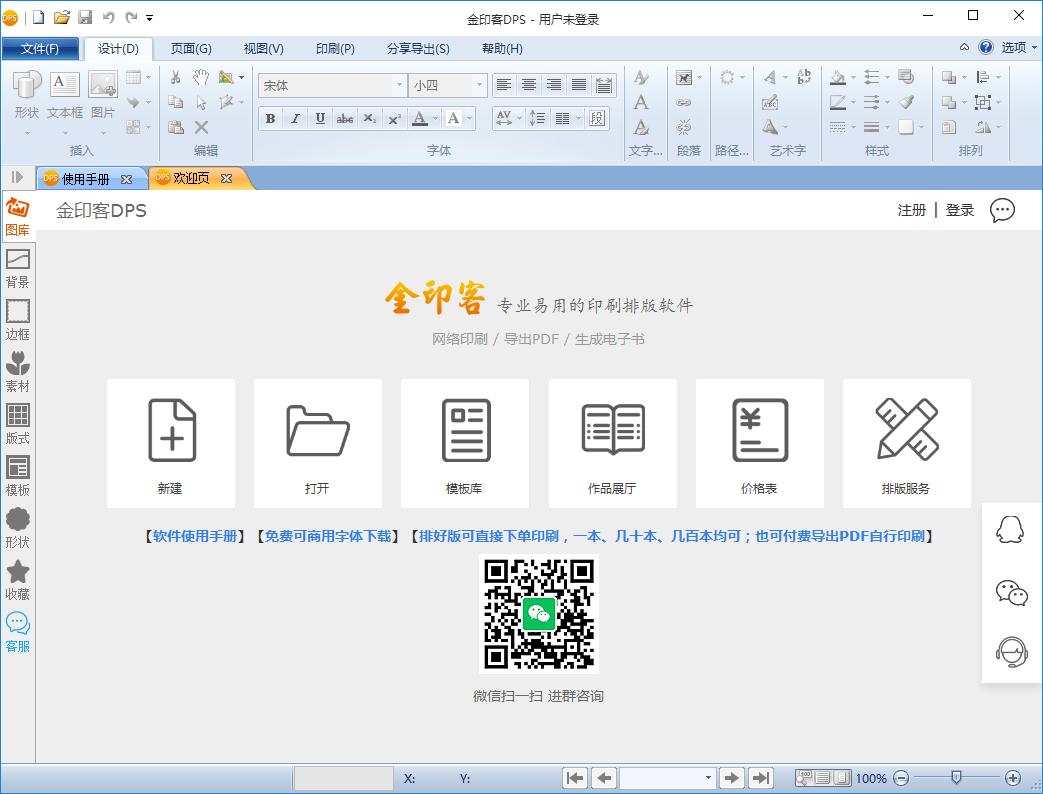
Task: Open the 排版服务 layout service card
Action: pos(907,444)
